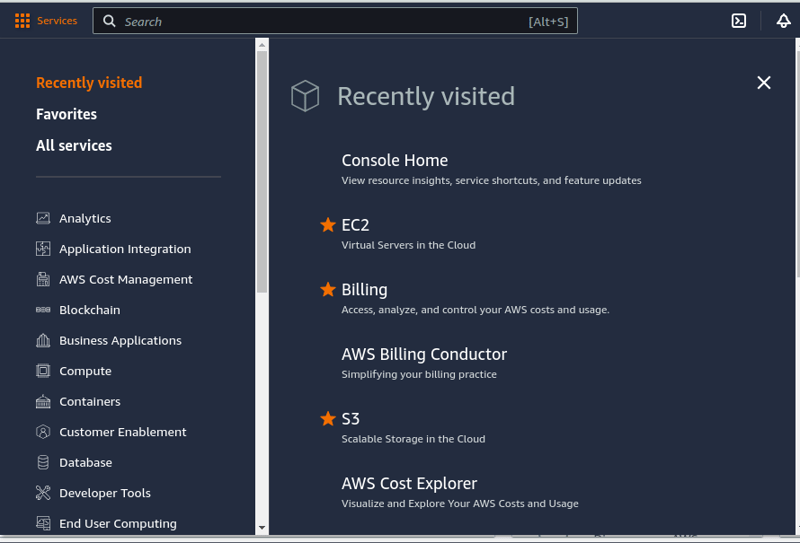Select the Recently visited tab

click(89, 83)
